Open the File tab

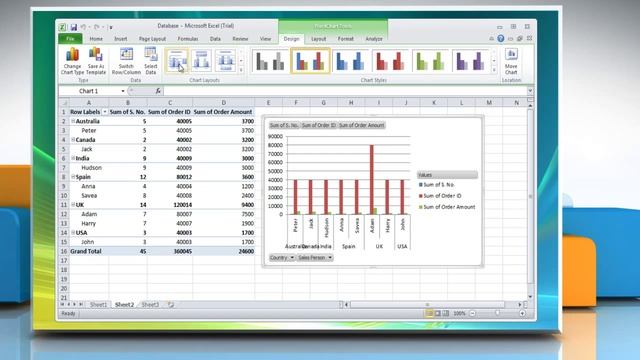tap(71, 39)
